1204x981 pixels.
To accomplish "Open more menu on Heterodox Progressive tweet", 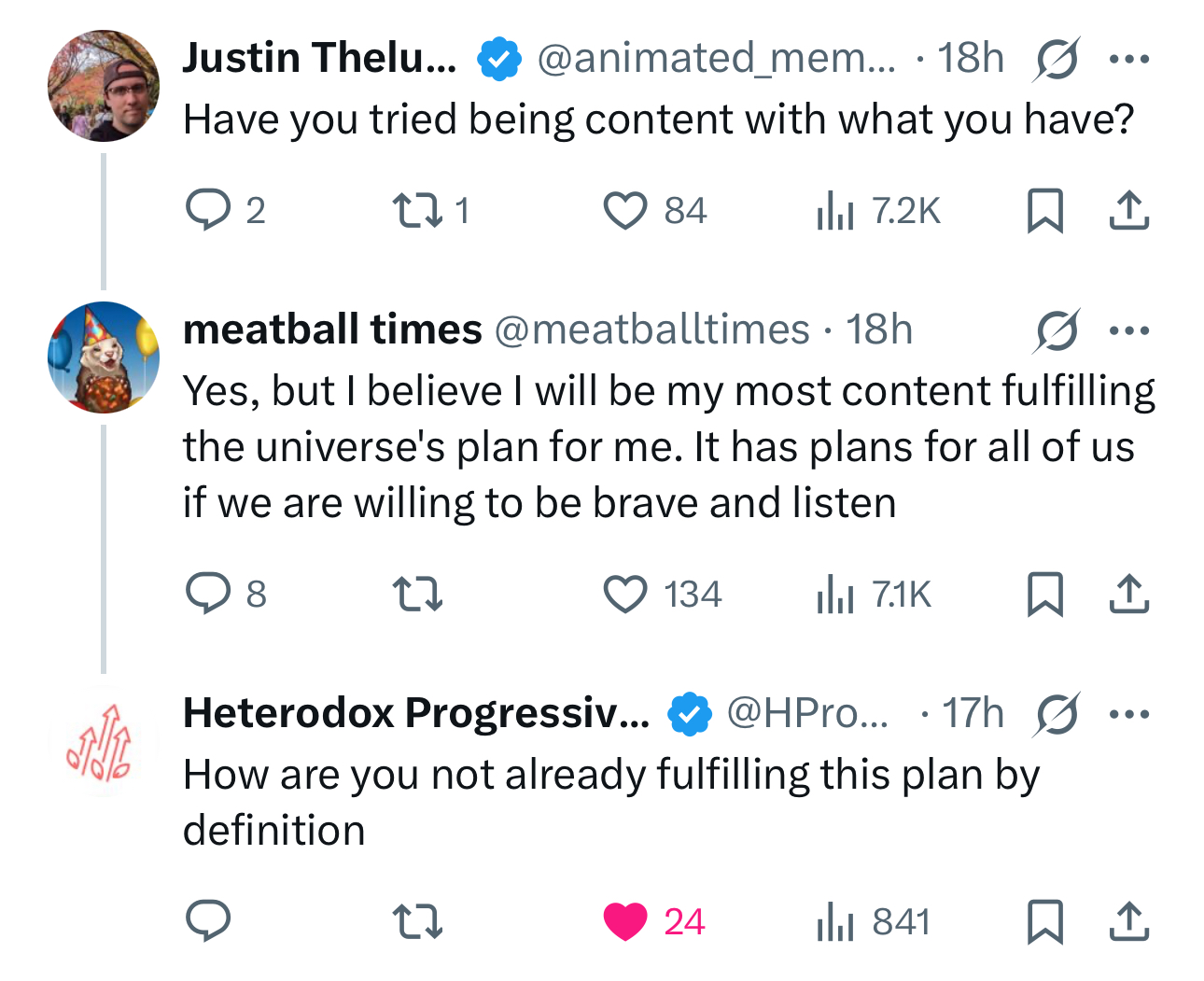I will click(1128, 715).
